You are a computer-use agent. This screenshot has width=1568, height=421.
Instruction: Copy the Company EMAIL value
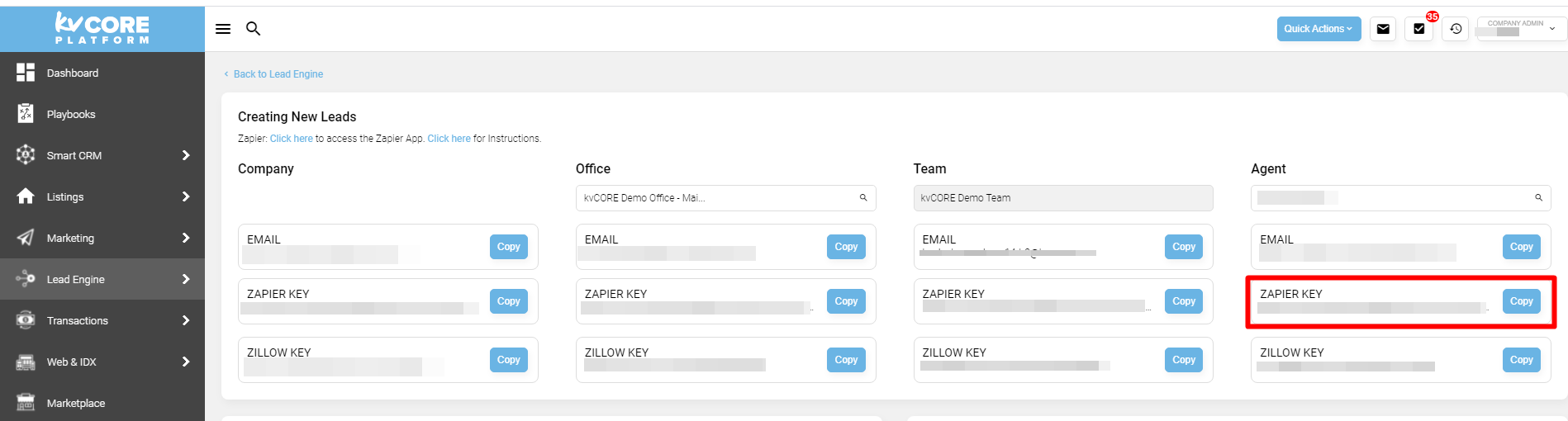(x=509, y=247)
